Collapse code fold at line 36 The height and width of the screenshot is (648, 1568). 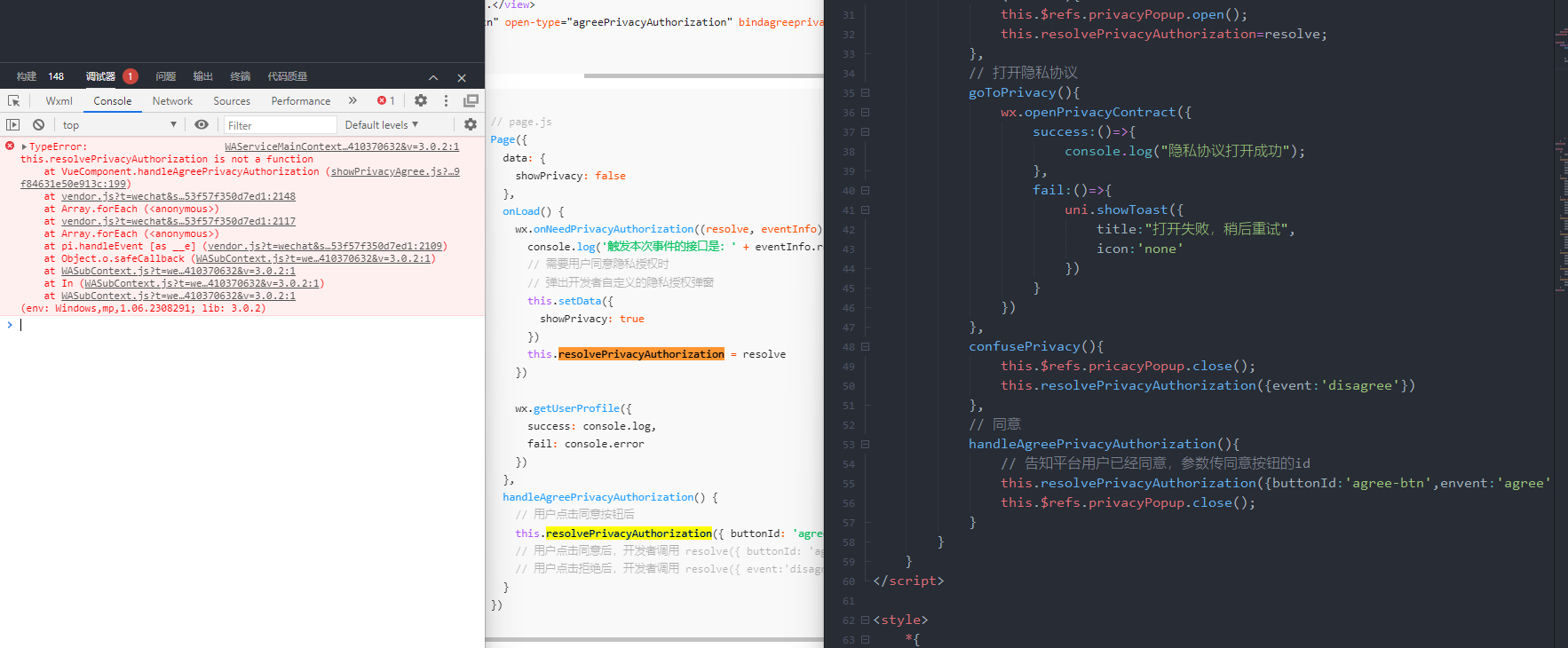point(865,113)
